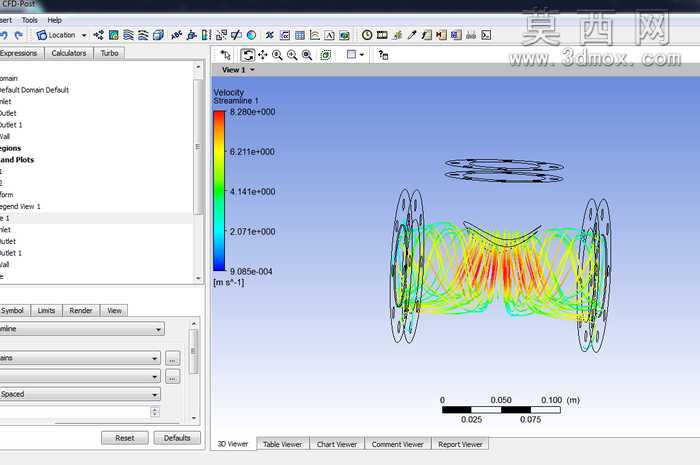Insert a Contour plot from the toolbar
Viewport: 700px width, 465px height.
114,35
